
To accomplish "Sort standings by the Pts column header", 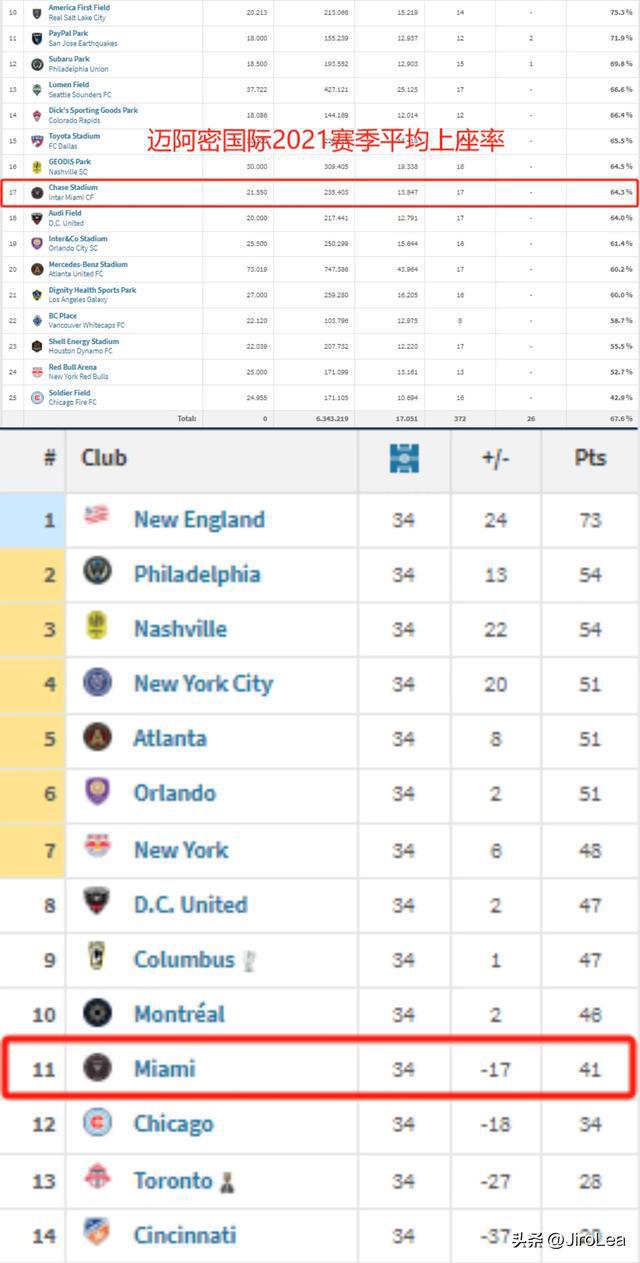I will [x=590, y=458].
